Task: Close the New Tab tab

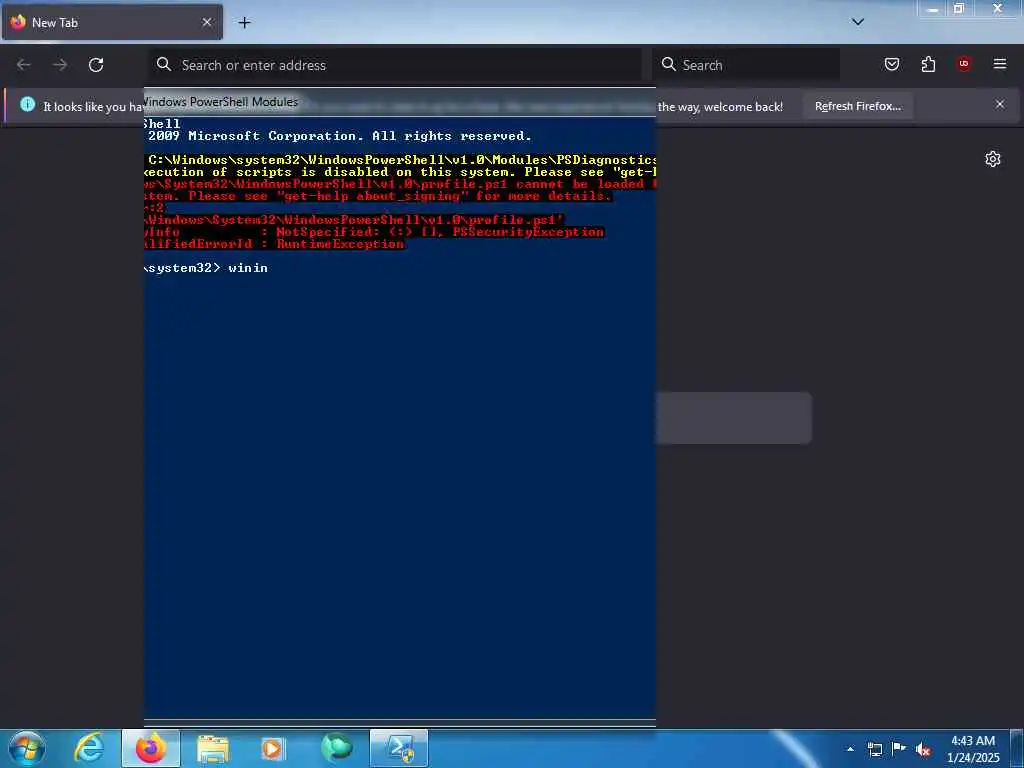Action: click(206, 22)
